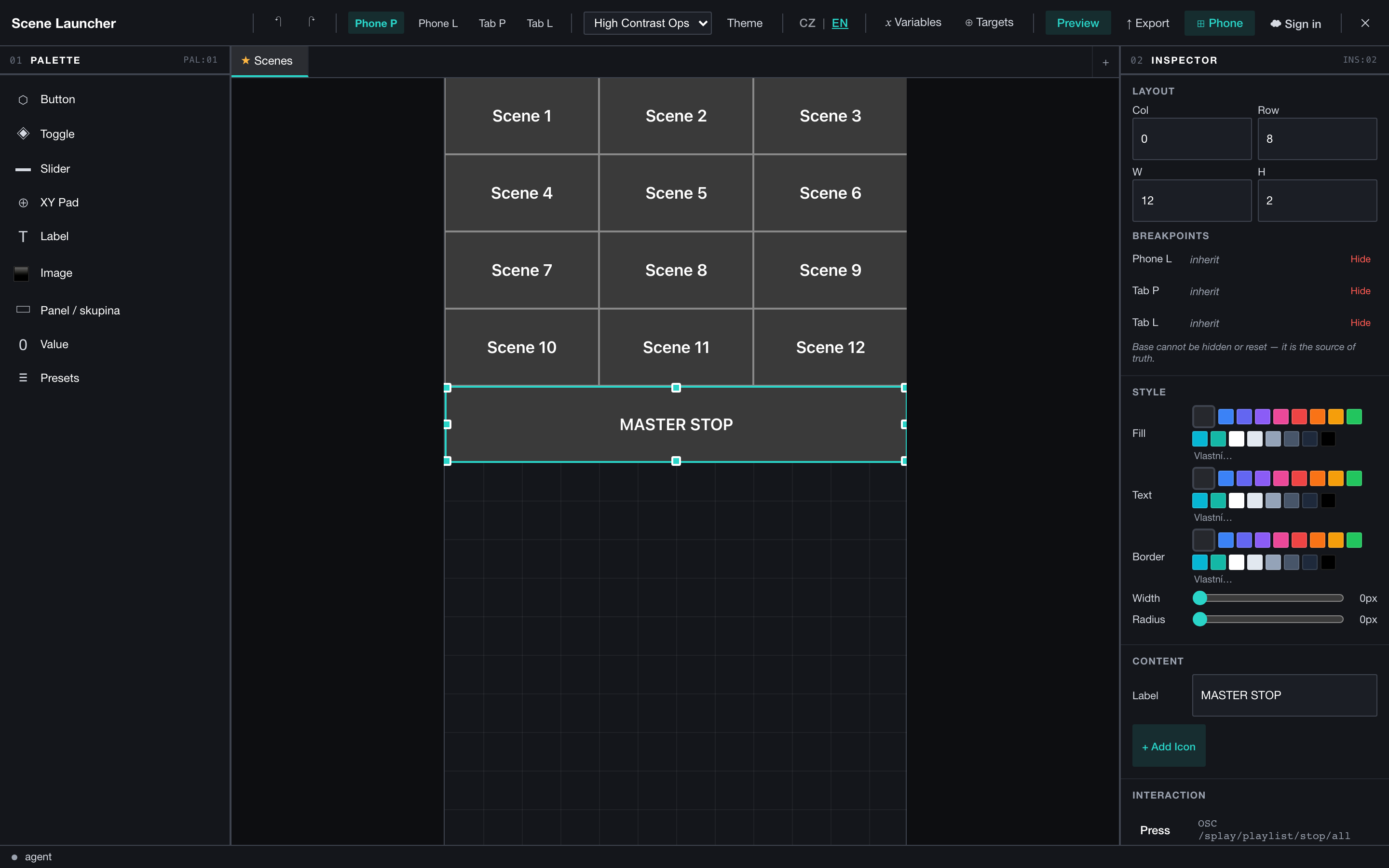Select the Presets list icon
Image resolution: width=1389 pixels, height=868 pixels.
tap(23, 378)
